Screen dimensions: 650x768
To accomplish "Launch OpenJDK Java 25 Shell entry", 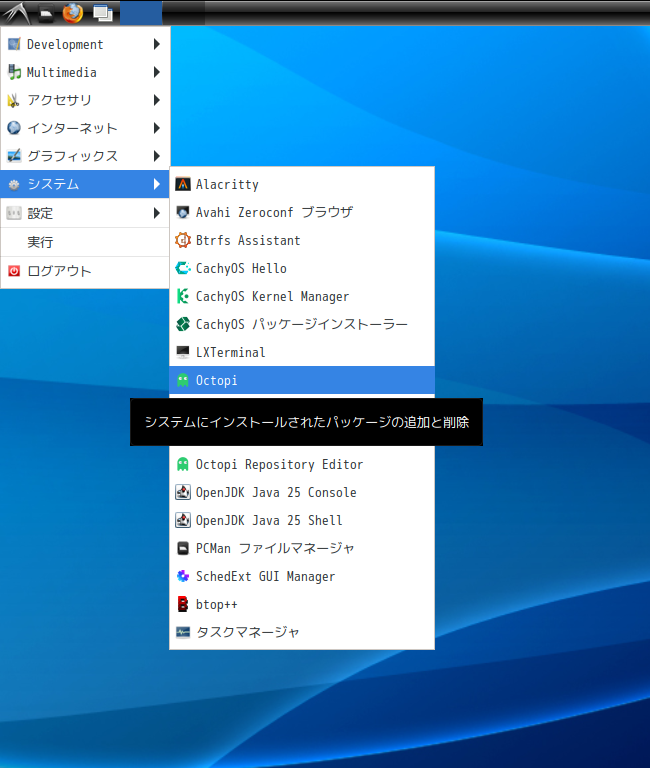I will coord(302,520).
